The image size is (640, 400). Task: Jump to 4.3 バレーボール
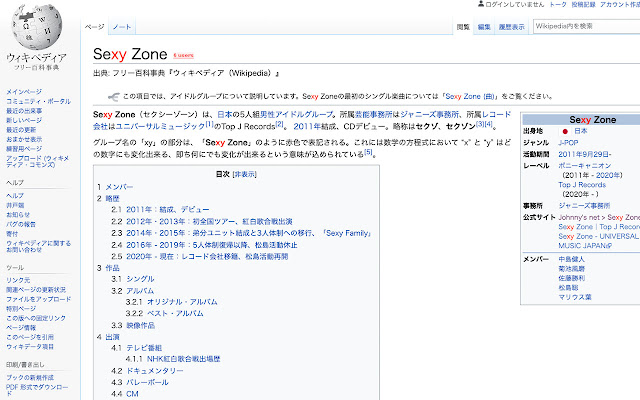coord(147,382)
